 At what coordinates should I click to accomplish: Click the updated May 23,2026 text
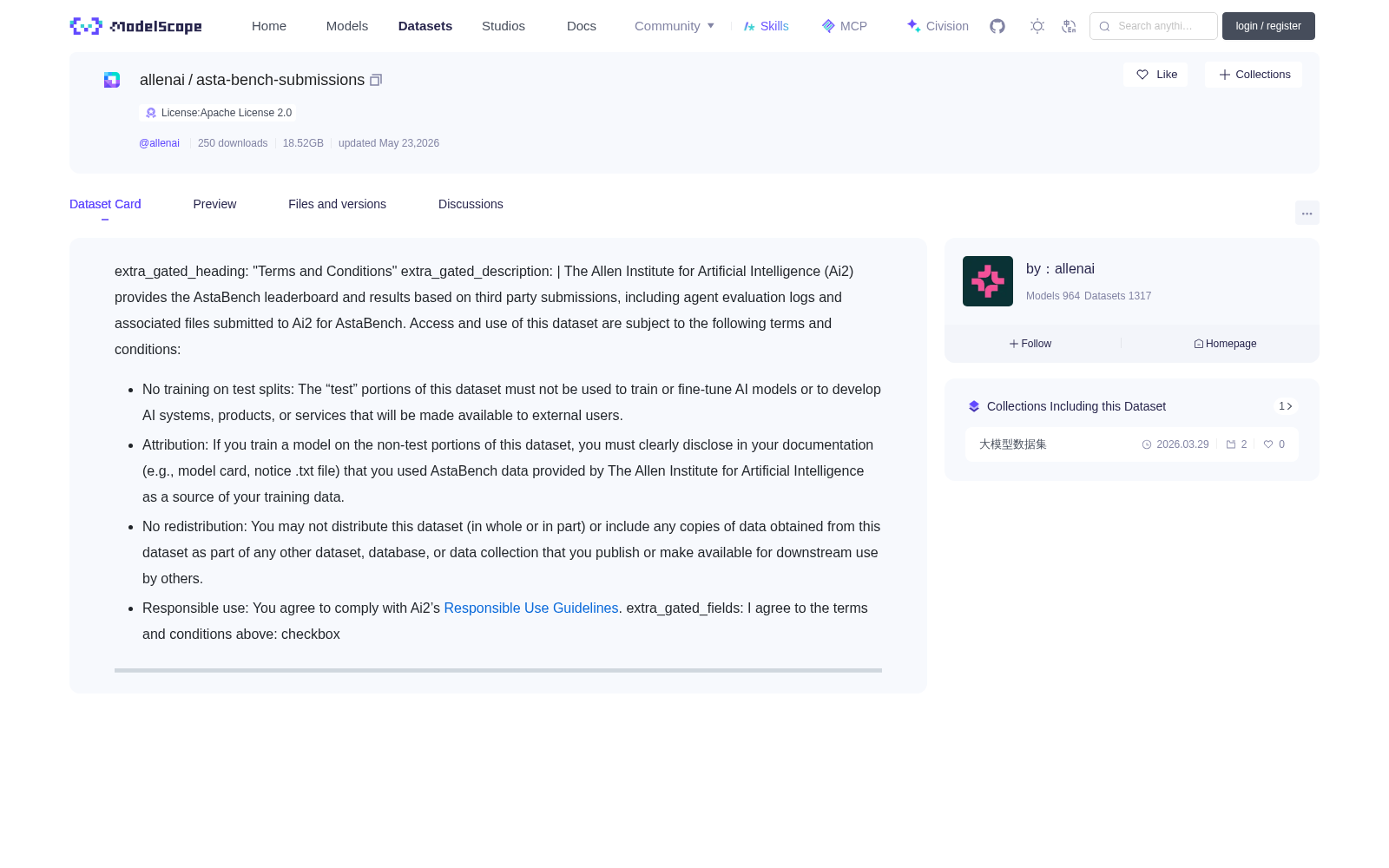pos(389,143)
